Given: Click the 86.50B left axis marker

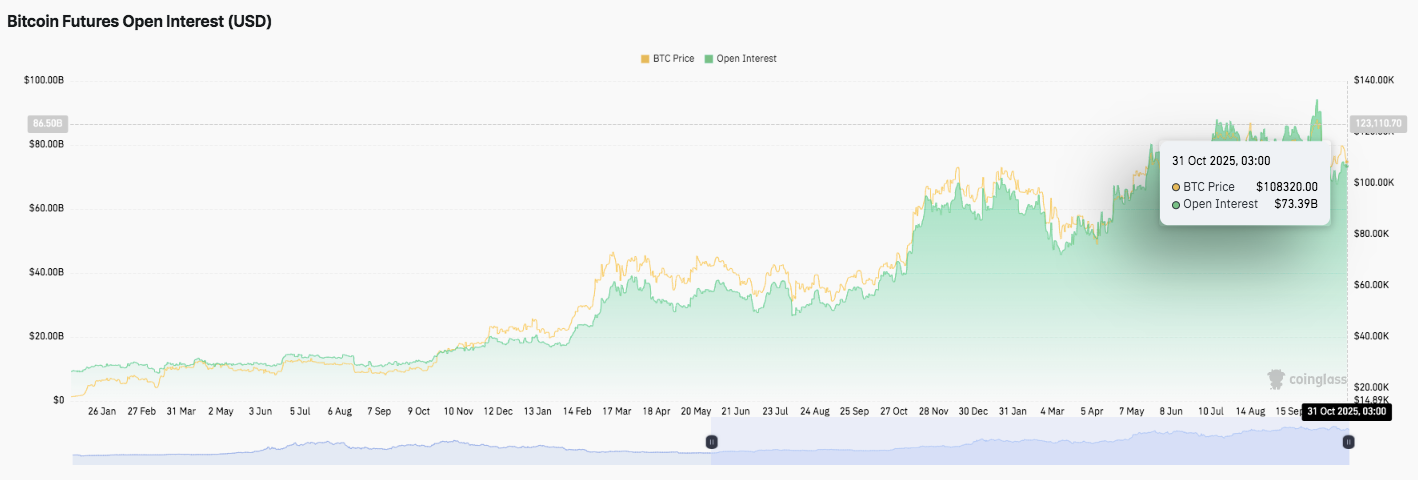Looking at the screenshot, I should (x=47, y=124).
